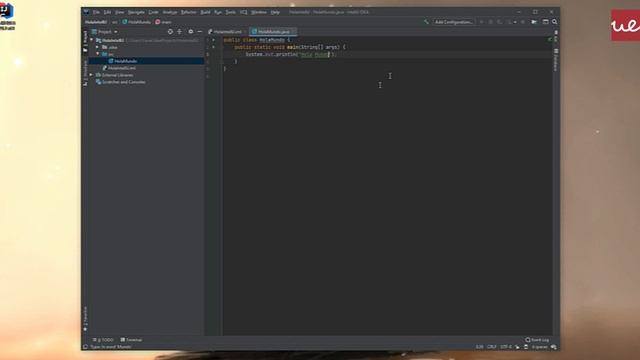Image resolution: width=640 pixels, height=360 pixels.
Task: Click the Add Configuration button
Action: click(x=453, y=22)
